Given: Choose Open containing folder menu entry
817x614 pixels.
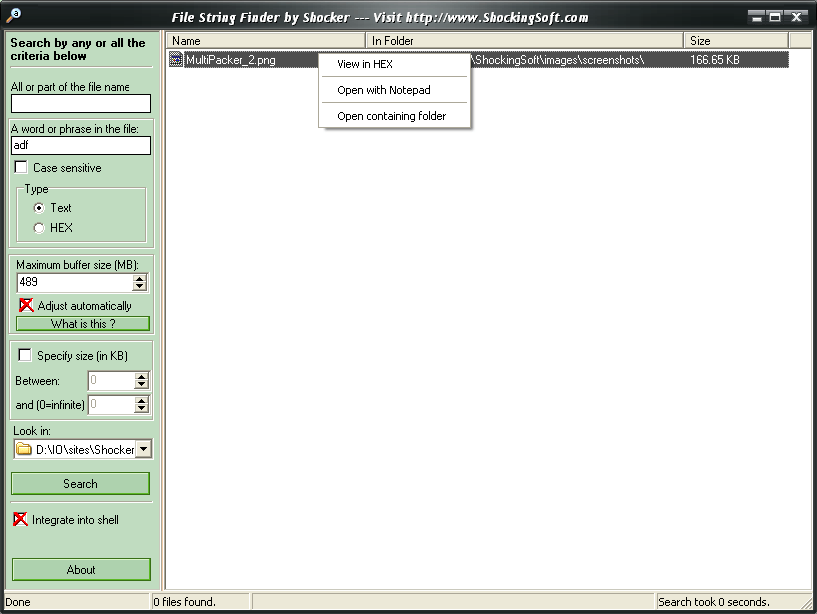Looking at the screenshot, I should coord(394,116).
